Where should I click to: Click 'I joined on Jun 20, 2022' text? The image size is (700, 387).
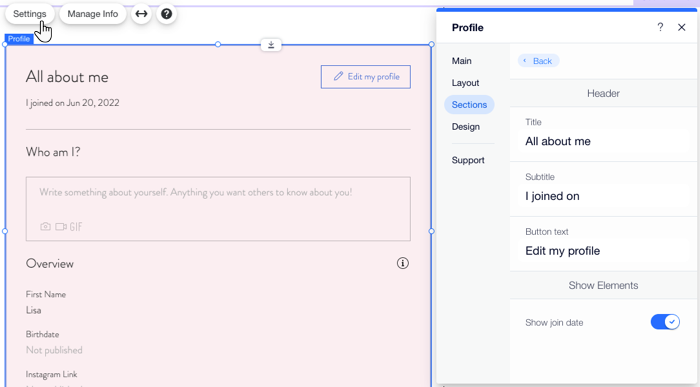click(x=72, y=103)
